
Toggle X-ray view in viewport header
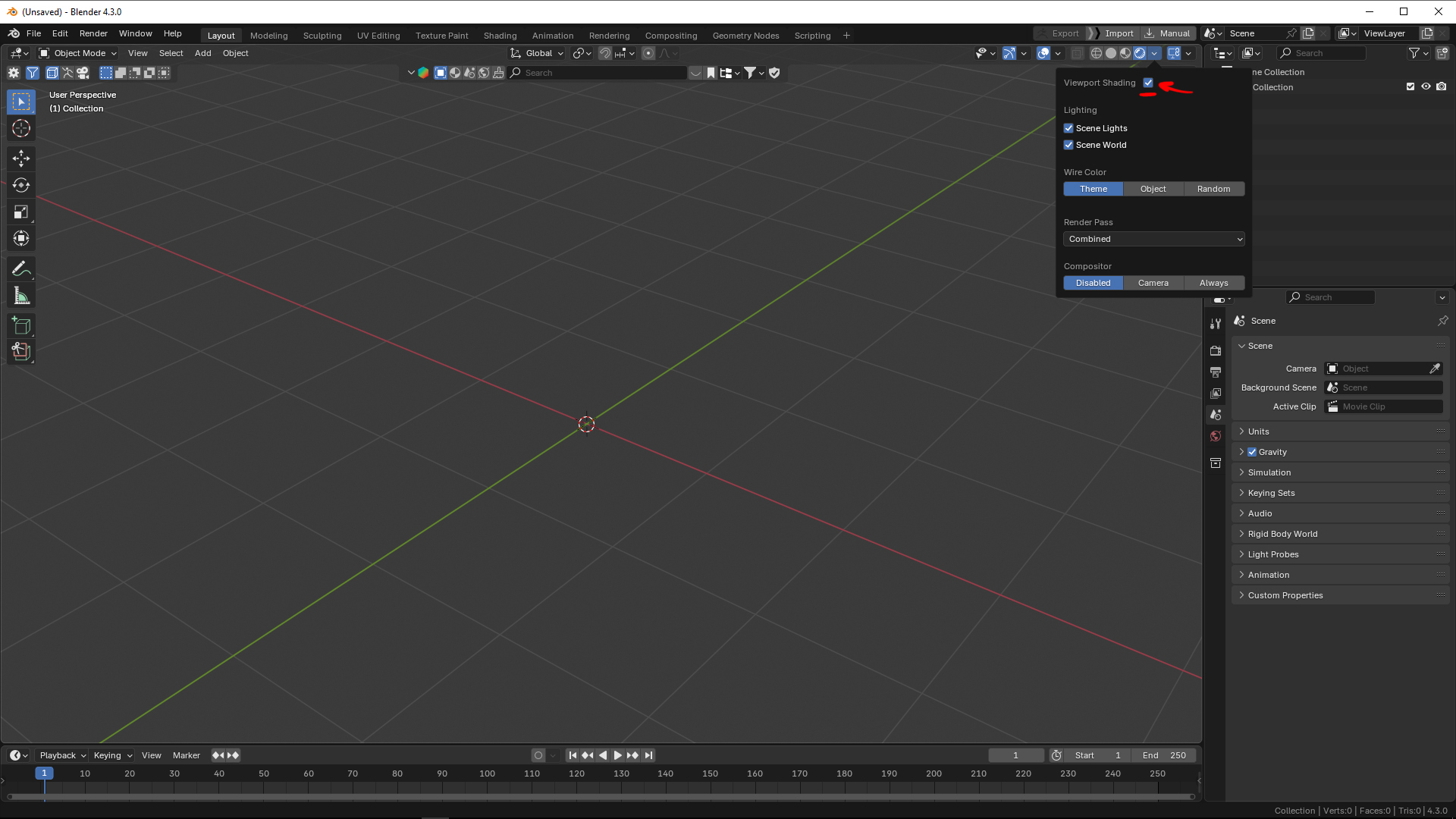pos(1077,53)
